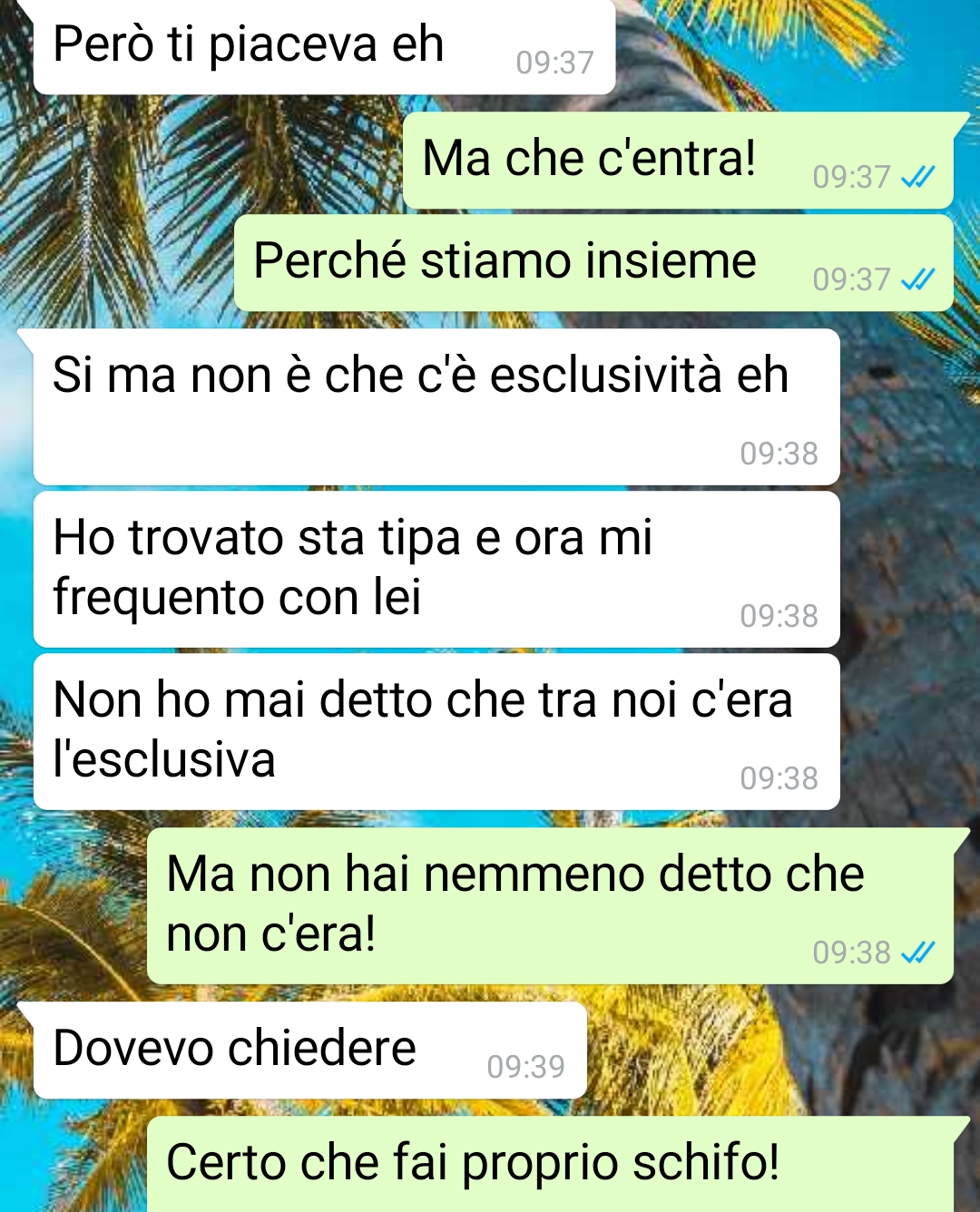Select the 'Non ho mai detto' message
Image resolution: width=980 pixels, height=1212 pixels.
(436, 731)
